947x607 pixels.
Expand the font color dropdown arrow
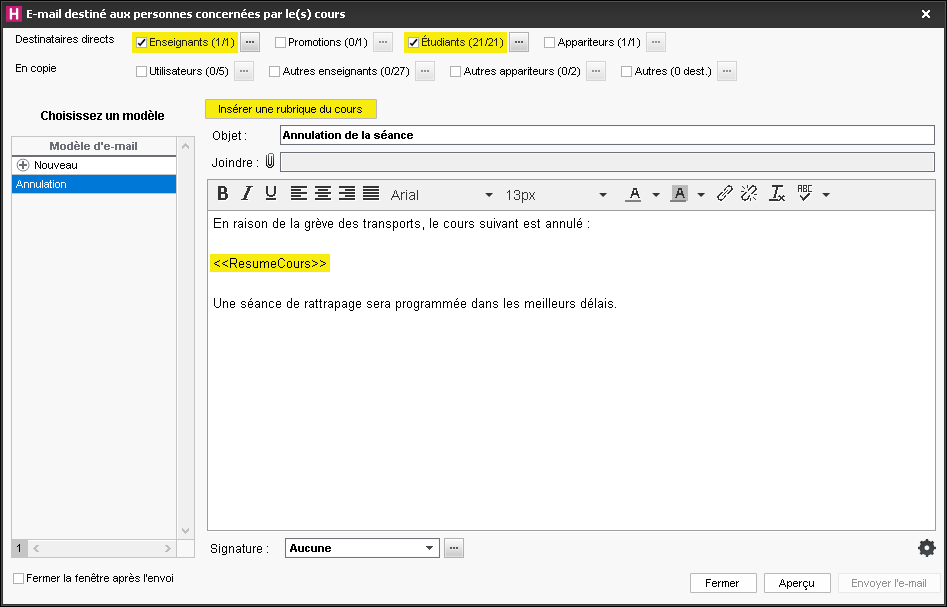pyautogui.click(x=656, y=194)
